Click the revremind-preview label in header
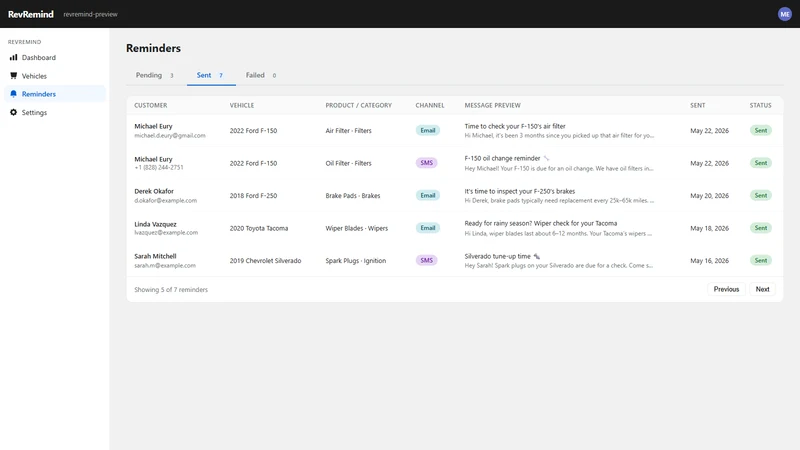800x450 pixels. pos(90,14)
